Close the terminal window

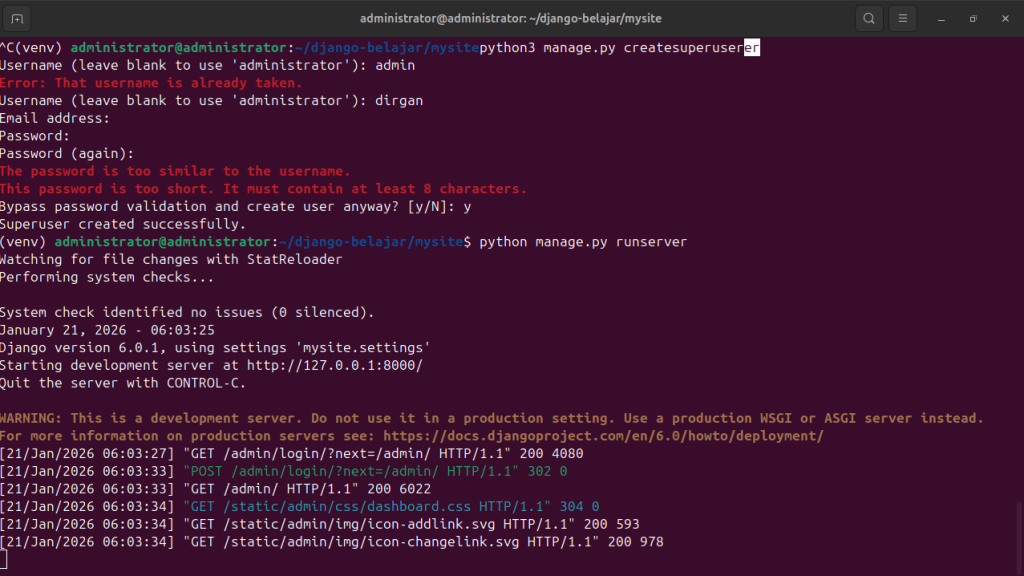[1003, 18]
